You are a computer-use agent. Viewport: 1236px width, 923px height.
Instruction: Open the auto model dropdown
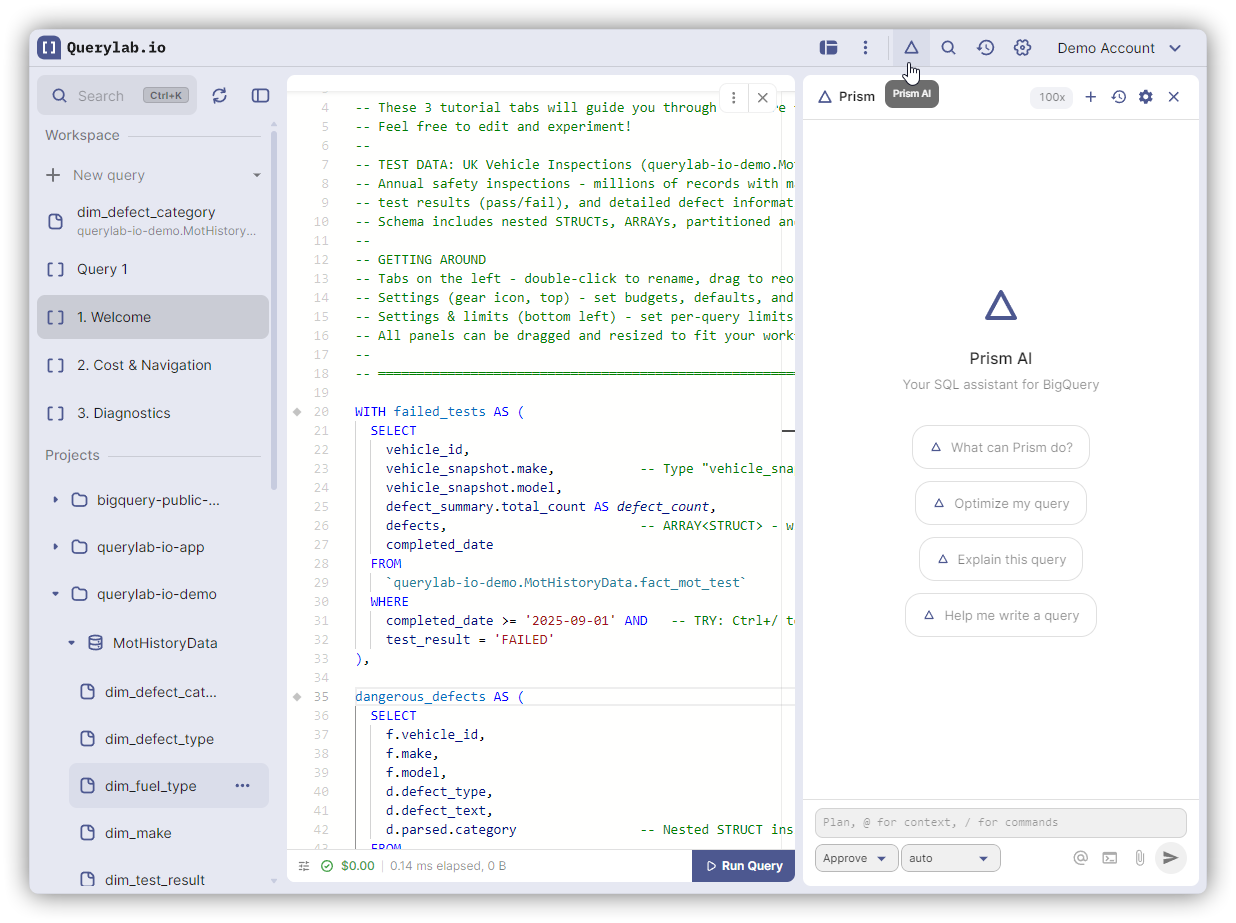click(950, 858)
